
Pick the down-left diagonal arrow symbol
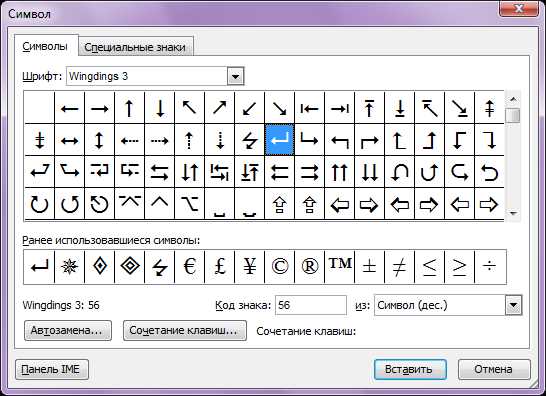[x=250, y=108]
